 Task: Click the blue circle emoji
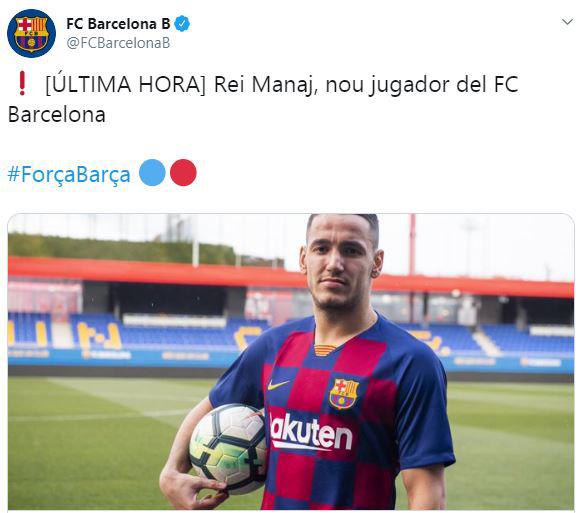pos(152,172)
